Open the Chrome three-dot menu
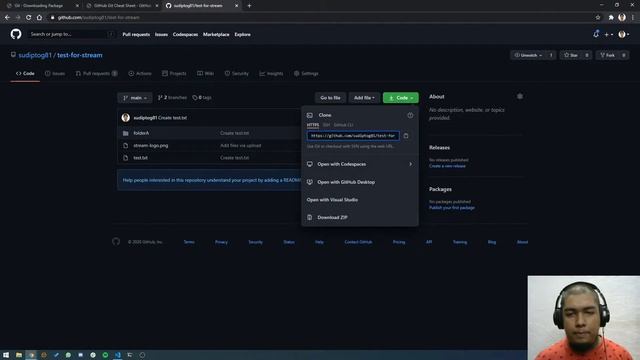This screenshot has height=360, width=640. tap(633, 17)
